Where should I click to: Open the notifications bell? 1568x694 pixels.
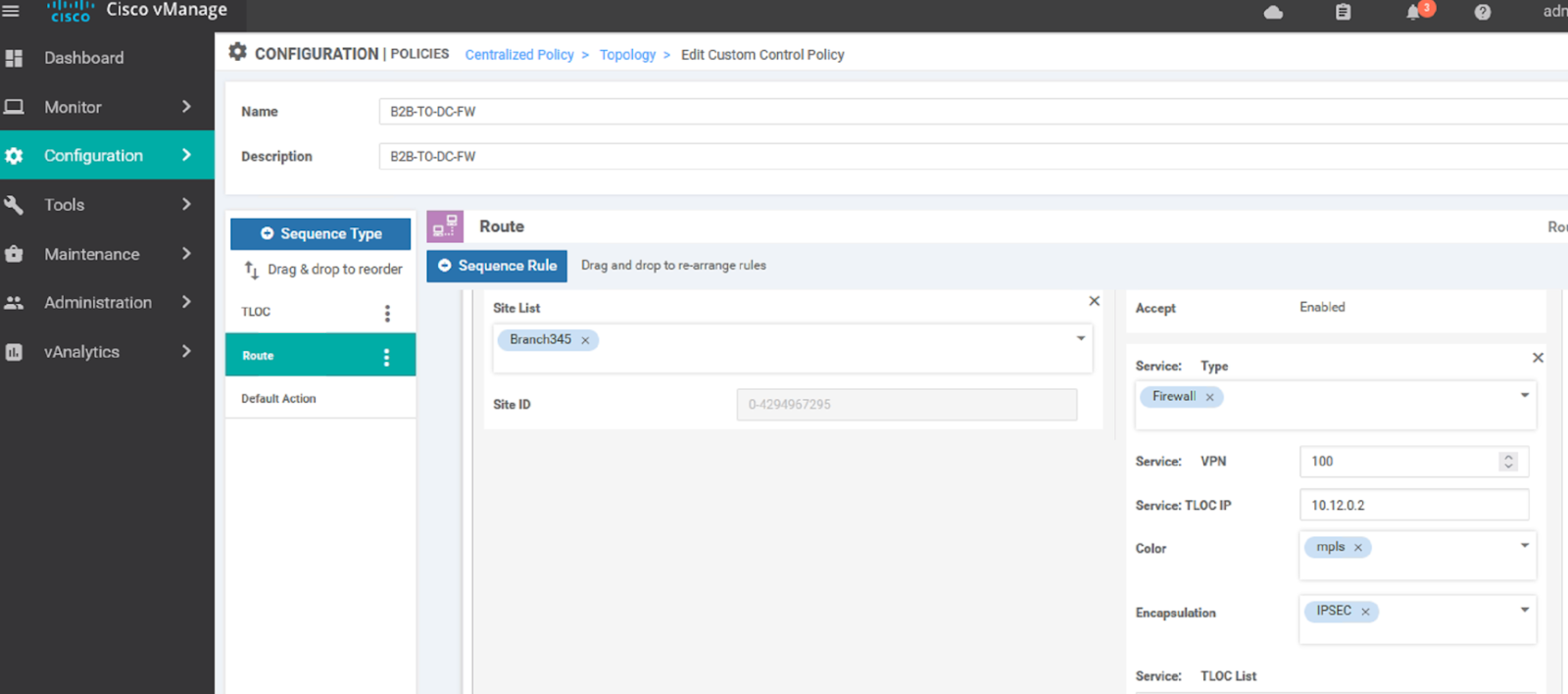(x=1413, y=12)
